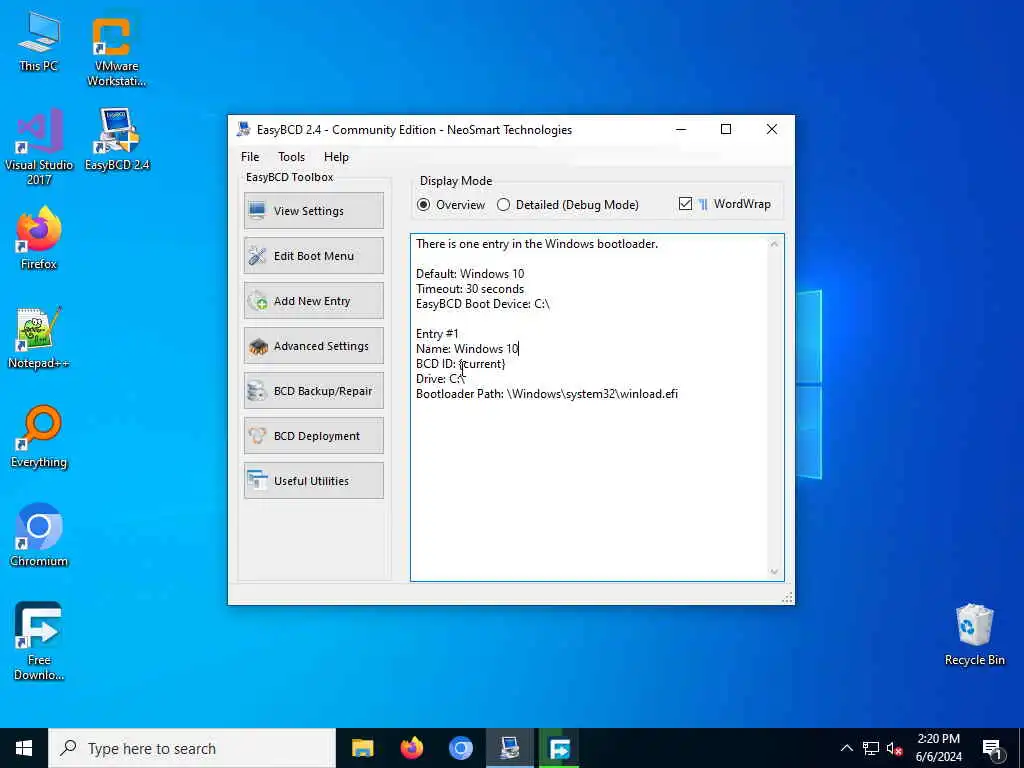Show hidden system tray icons
Screen dimensions: 1024x768
[x=846, y=748]
